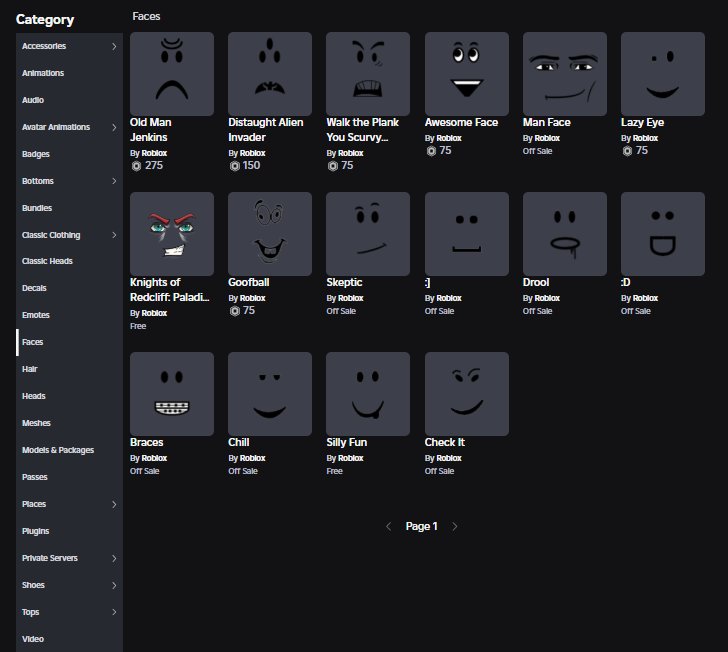This screenshot has height=652, width=728.
Task: Click the Robux icon under Walk the Plank
Action: (x=332, y=166)
